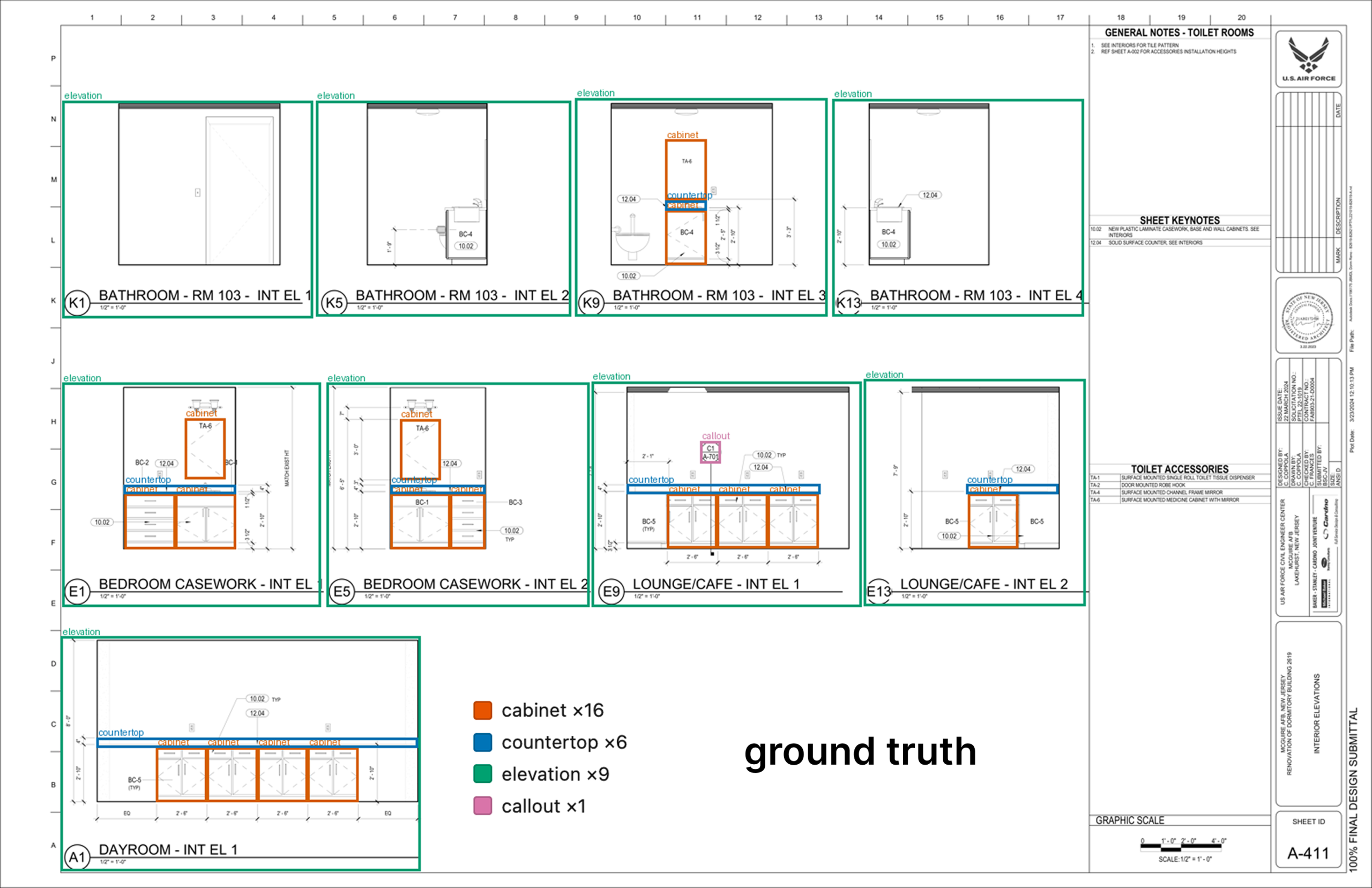Screen dimensions: 1372x888
Task: Select the E1 view tag circle
Action: pos(77,592)
